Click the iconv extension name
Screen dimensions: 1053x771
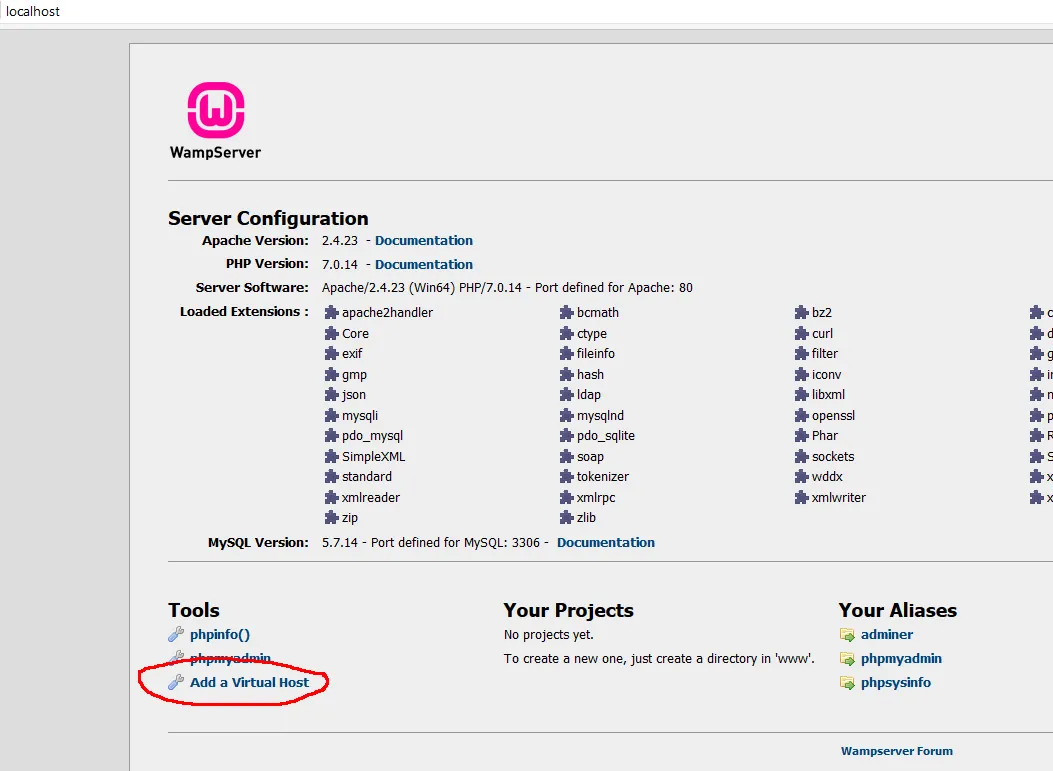827,374
